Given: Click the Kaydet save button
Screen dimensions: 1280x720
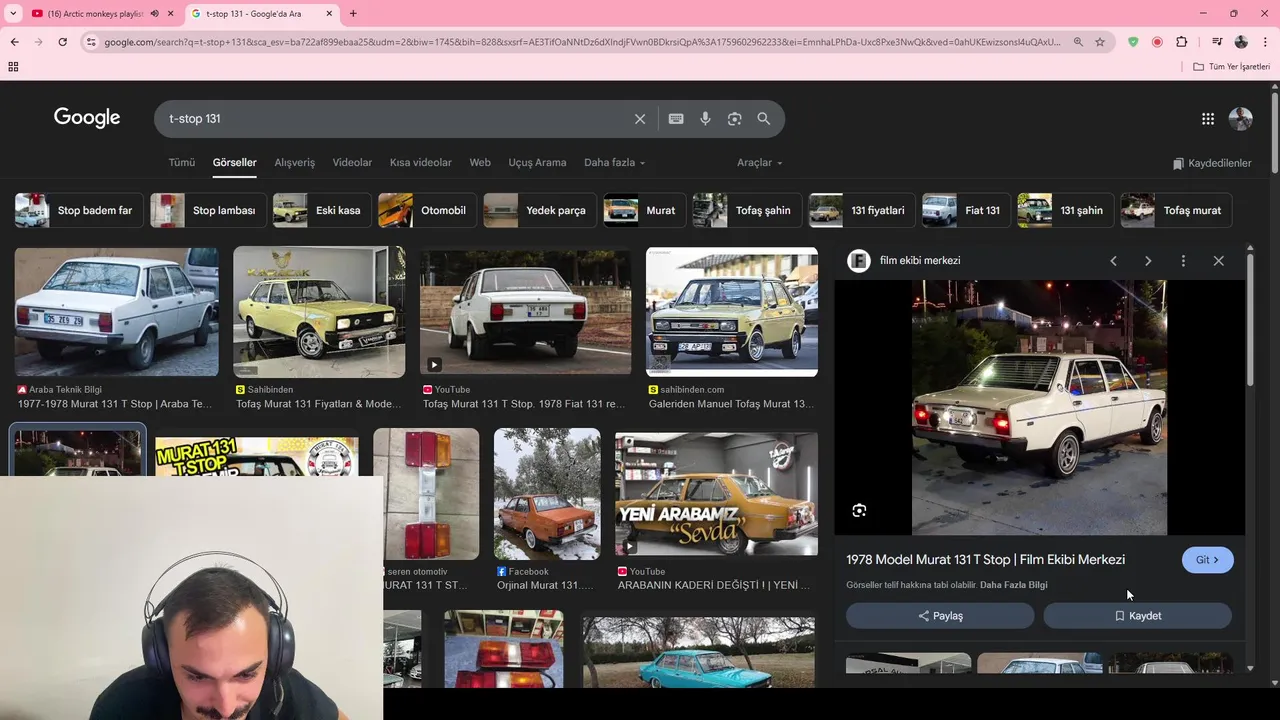Looking at the screenshot, I should click(1138, 616).
